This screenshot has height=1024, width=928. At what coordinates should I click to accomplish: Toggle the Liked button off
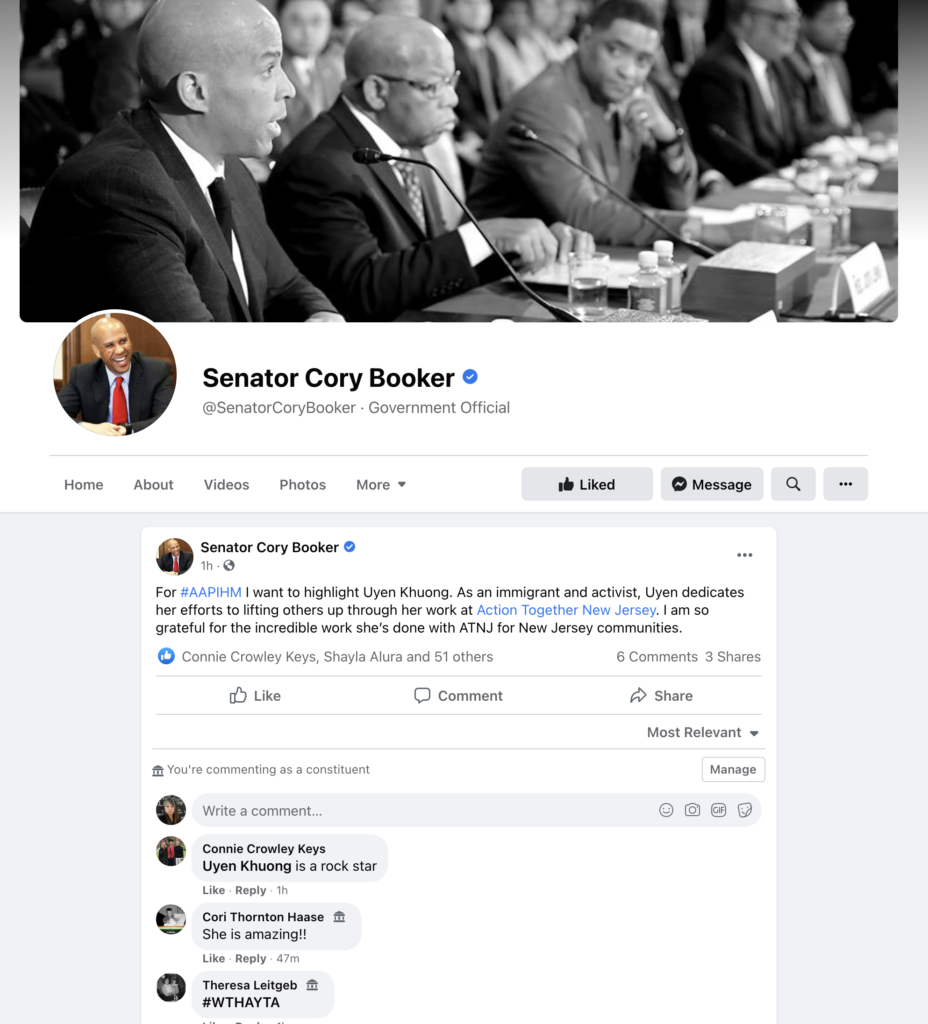coord(586,484)
